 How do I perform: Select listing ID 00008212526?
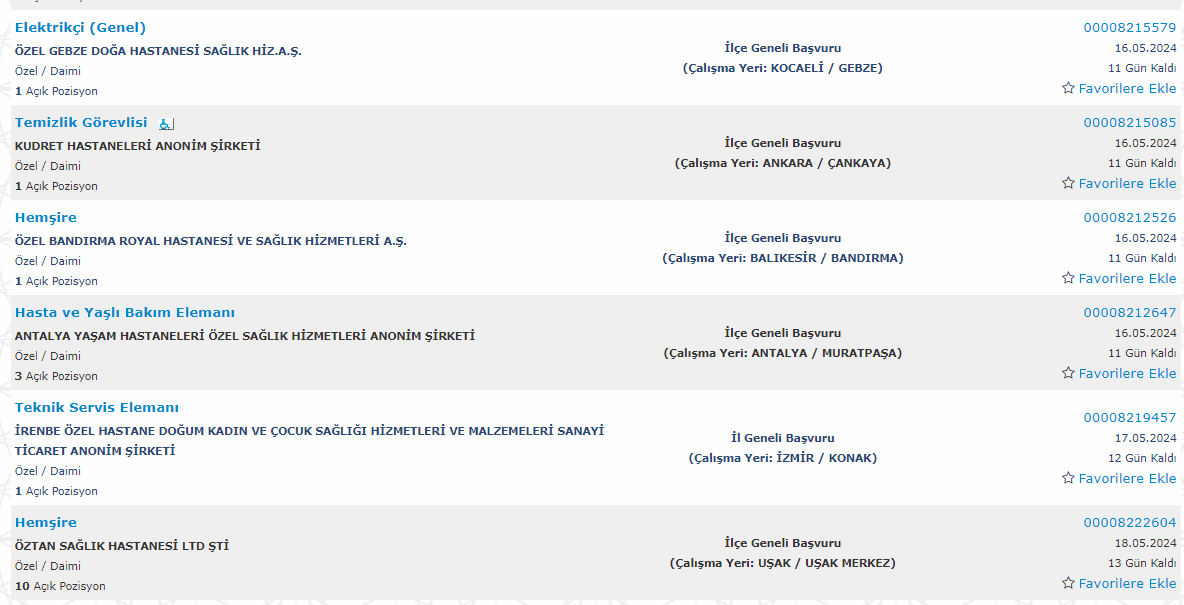pos(1130,217)
